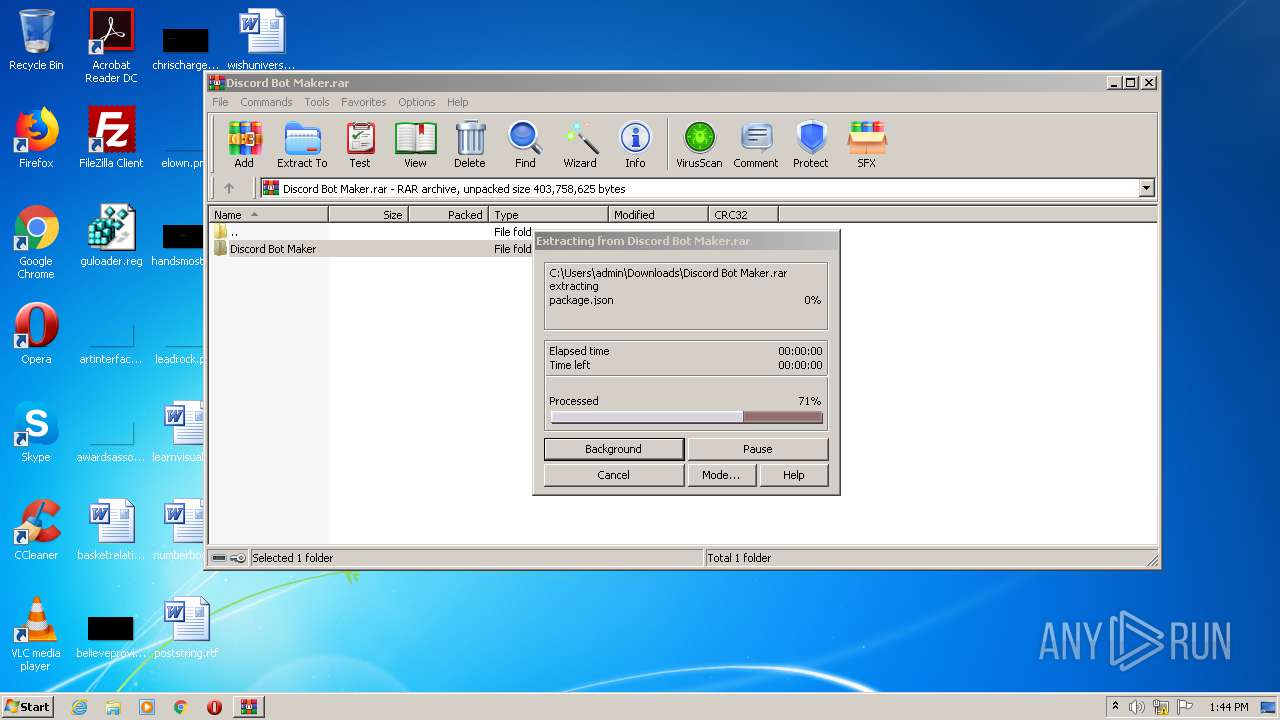Open the Tools menu
The height and width of the screenshot is (720, 1280).
tap(317, 102)
